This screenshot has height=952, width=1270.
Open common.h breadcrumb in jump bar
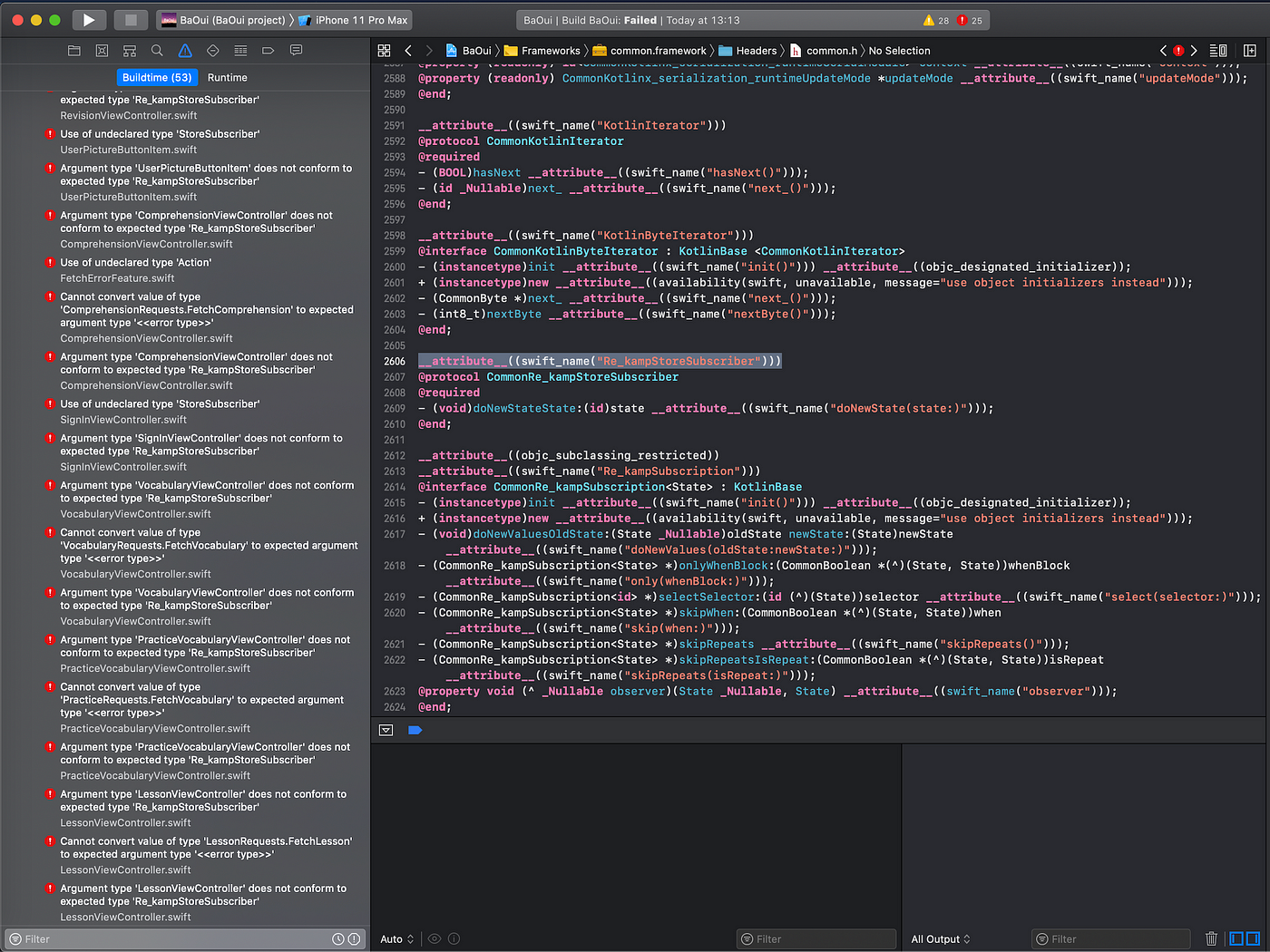(x=824, y=51)
